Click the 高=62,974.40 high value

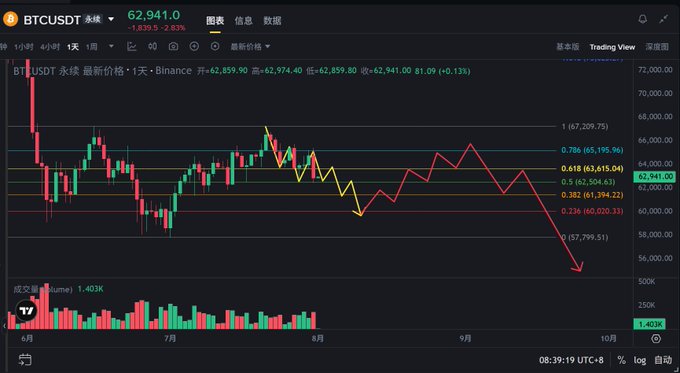point(277,71)
